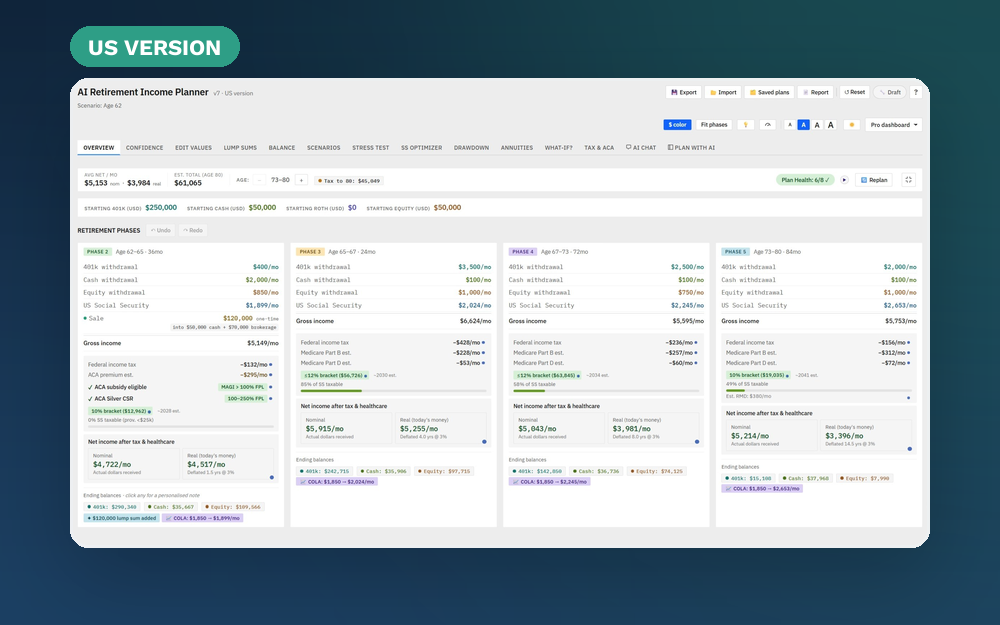
Task: Click the Plan Health 6/8 badge
Action: [805, 180]
